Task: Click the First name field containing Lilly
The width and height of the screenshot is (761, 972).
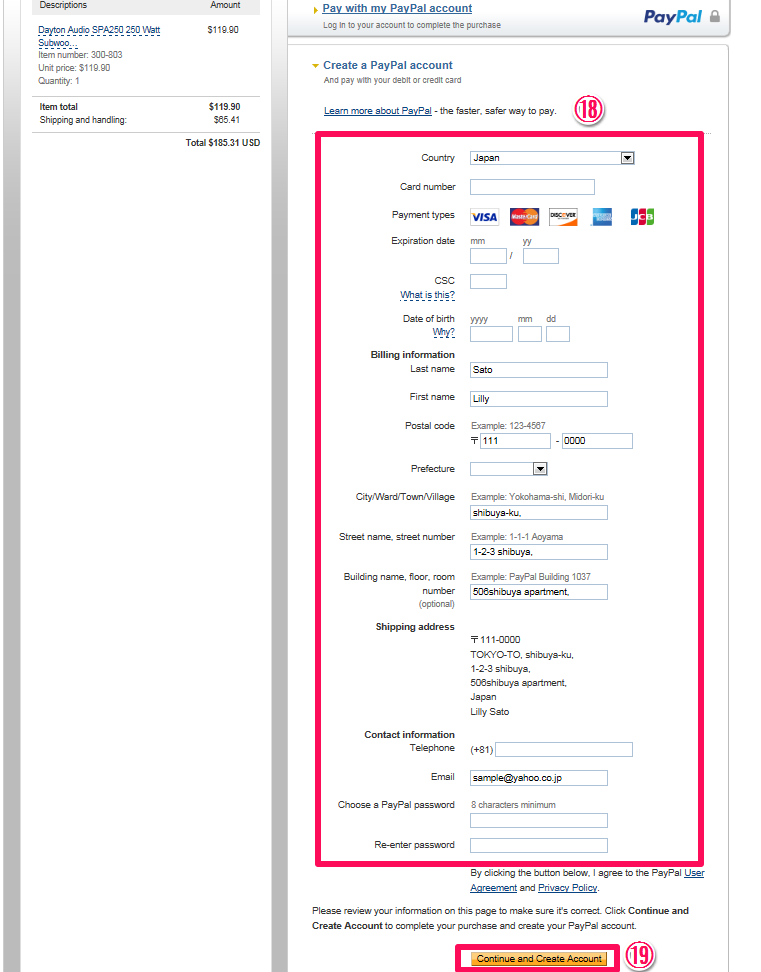Action: pyautogui.click(x=539, y=399)
